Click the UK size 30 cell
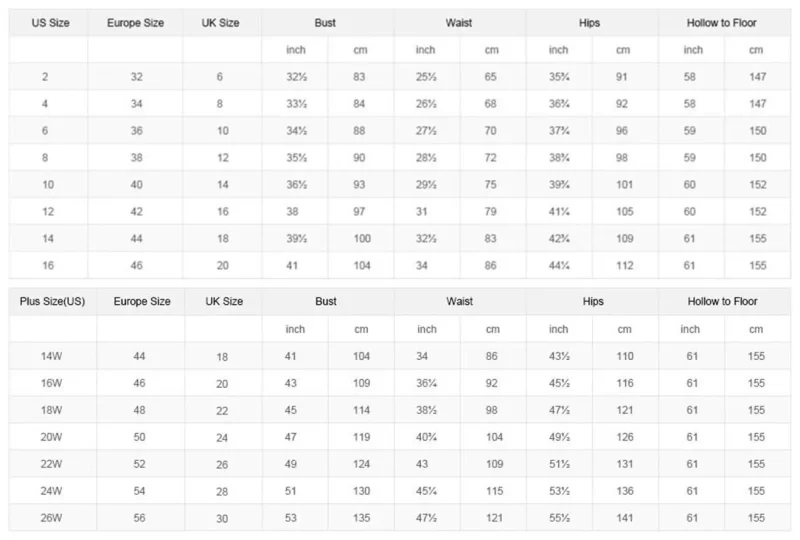The image size is (800, 540). pos(222,519)
